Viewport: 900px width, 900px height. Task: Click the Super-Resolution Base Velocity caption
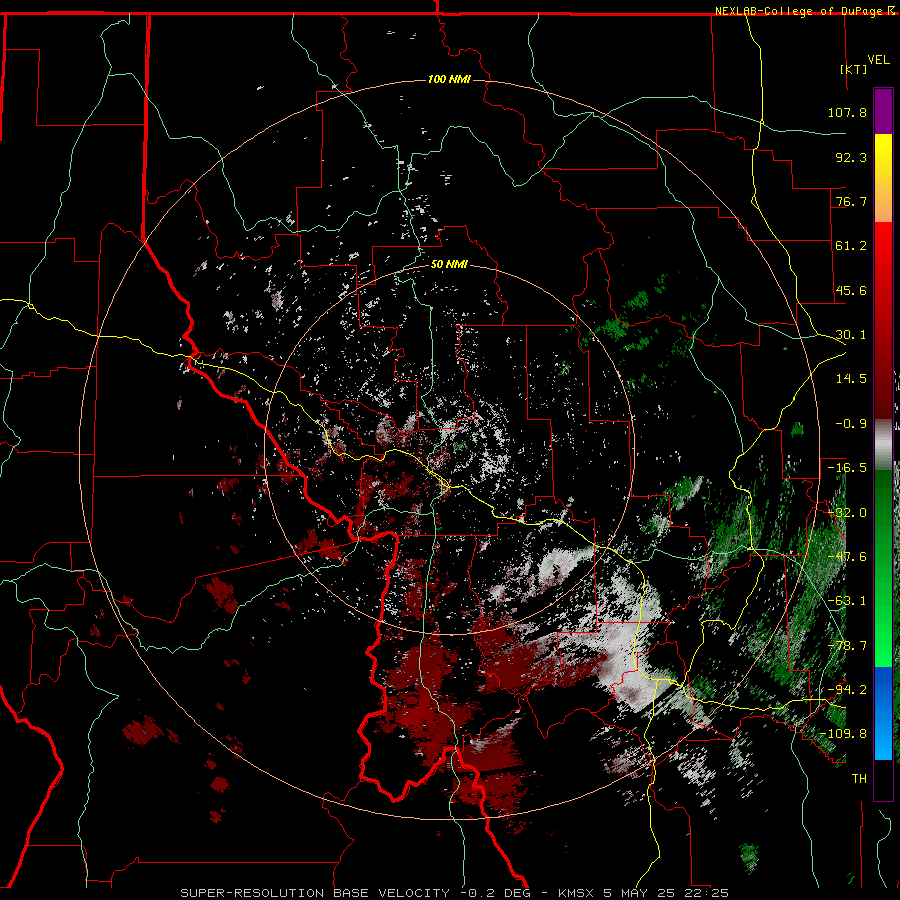tap(454, 893)
